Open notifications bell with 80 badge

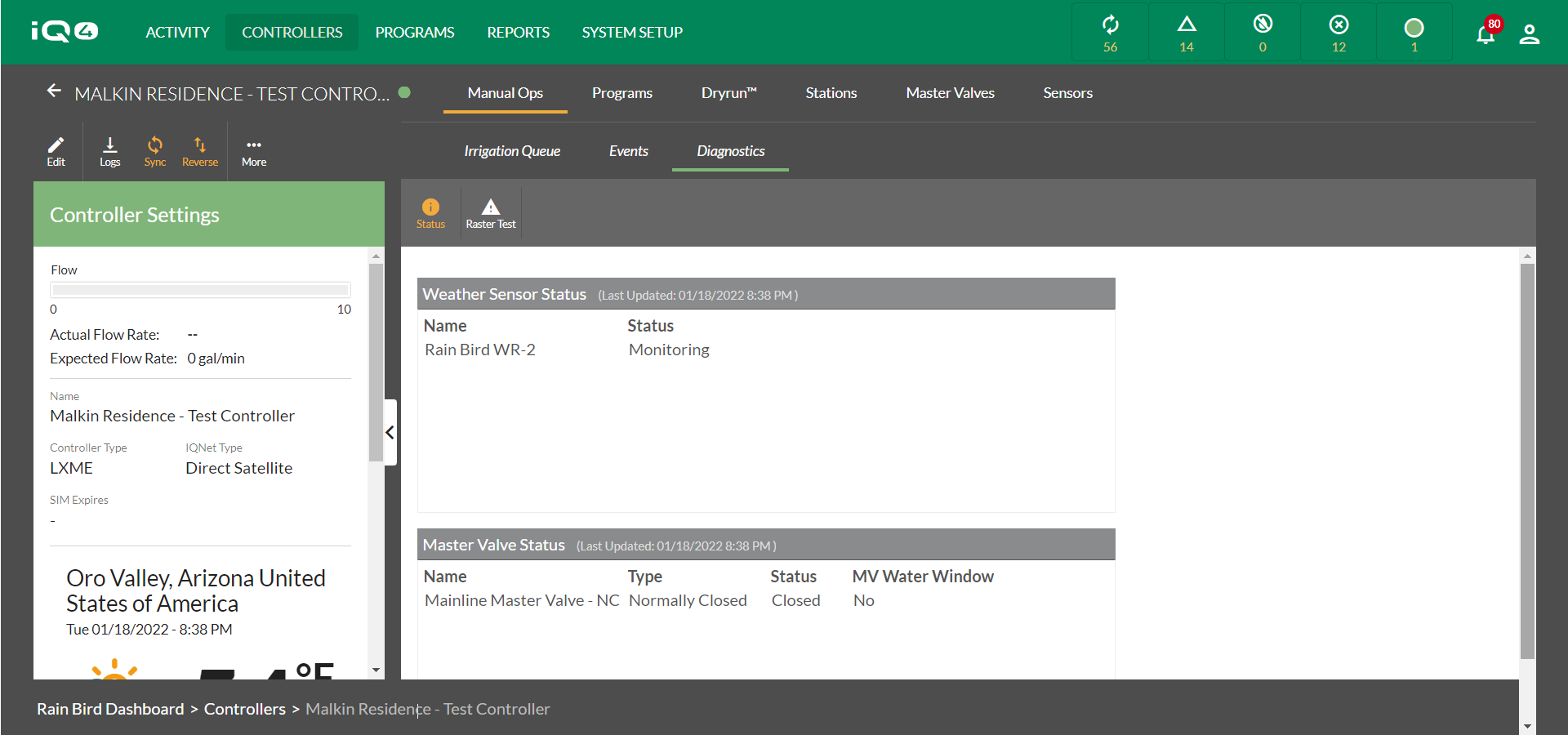[x=1486, y=33]
